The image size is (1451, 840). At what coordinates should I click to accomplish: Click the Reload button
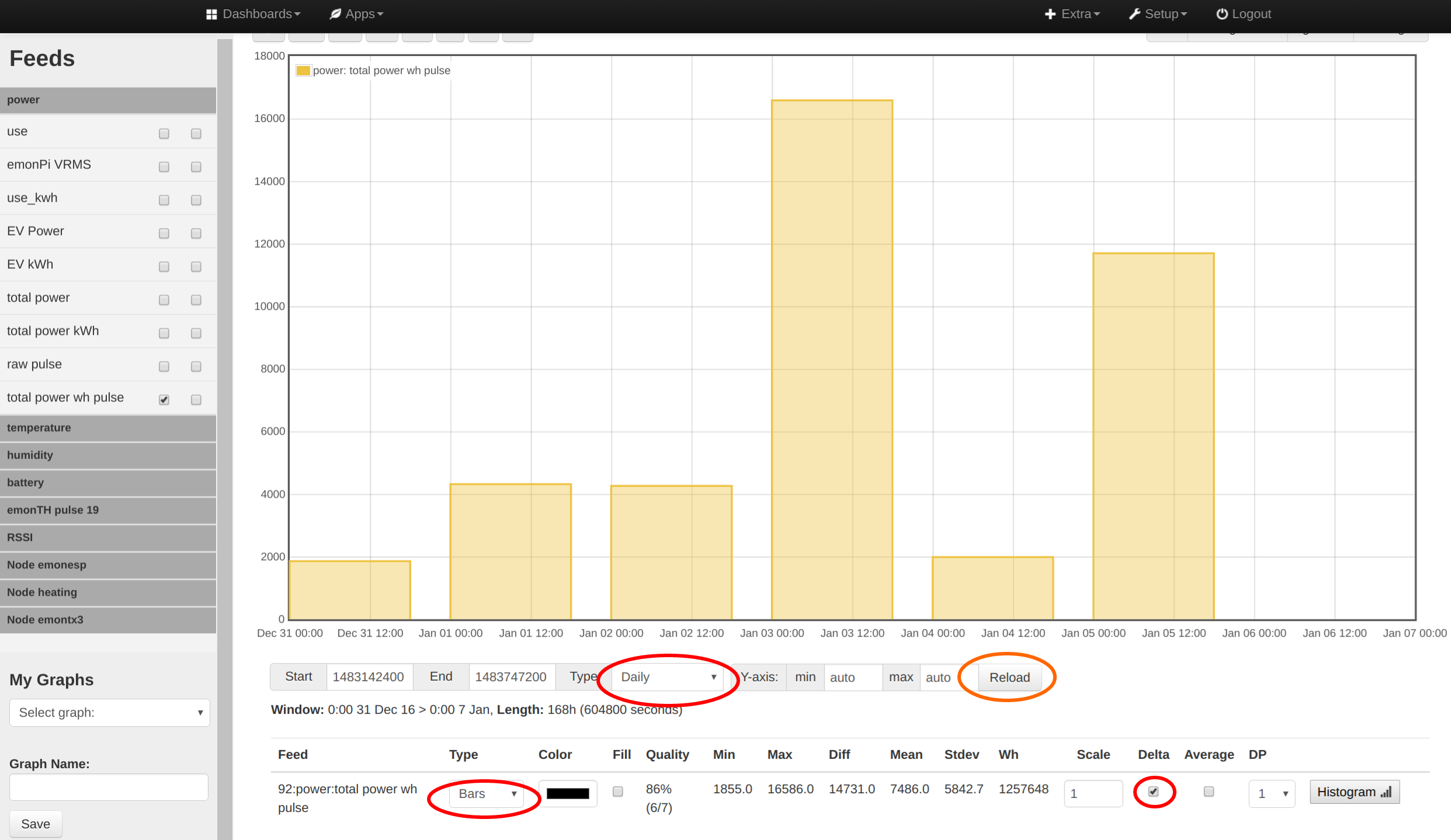(x=1009, y=678)
